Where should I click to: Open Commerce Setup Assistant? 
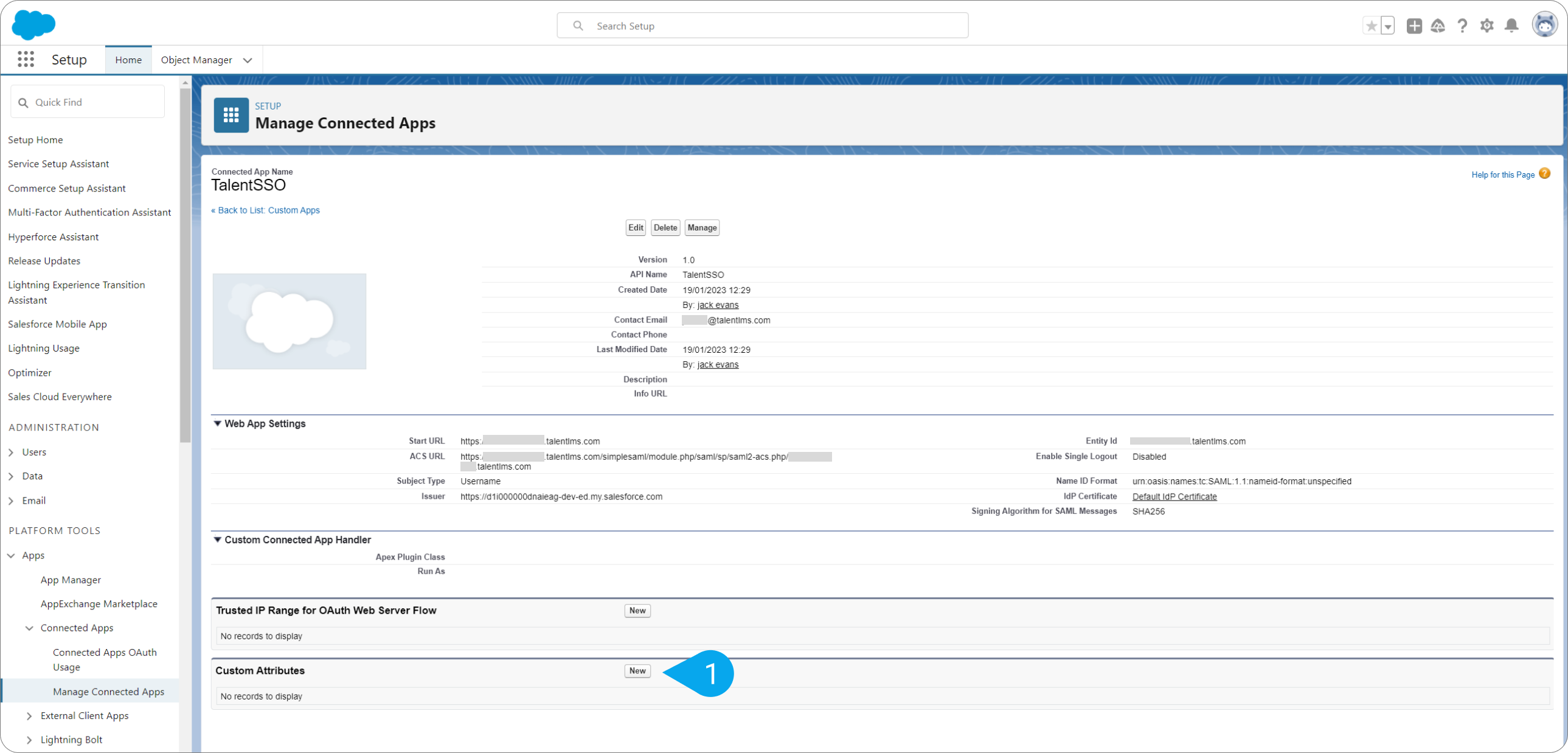[67, 188]
